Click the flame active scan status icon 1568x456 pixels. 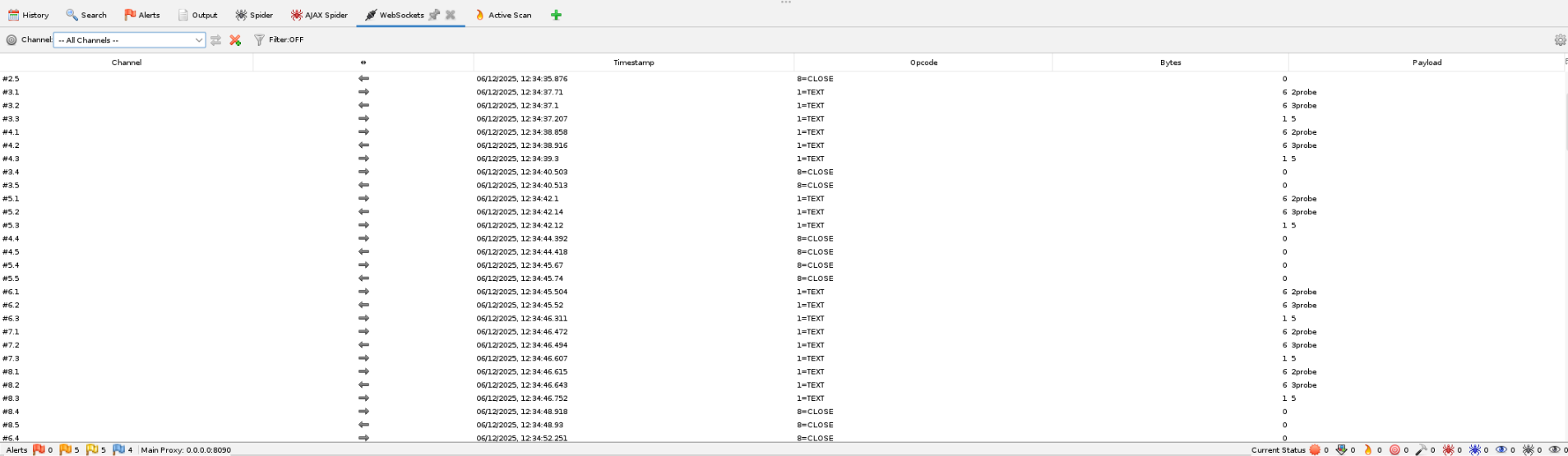(1368, 449)
